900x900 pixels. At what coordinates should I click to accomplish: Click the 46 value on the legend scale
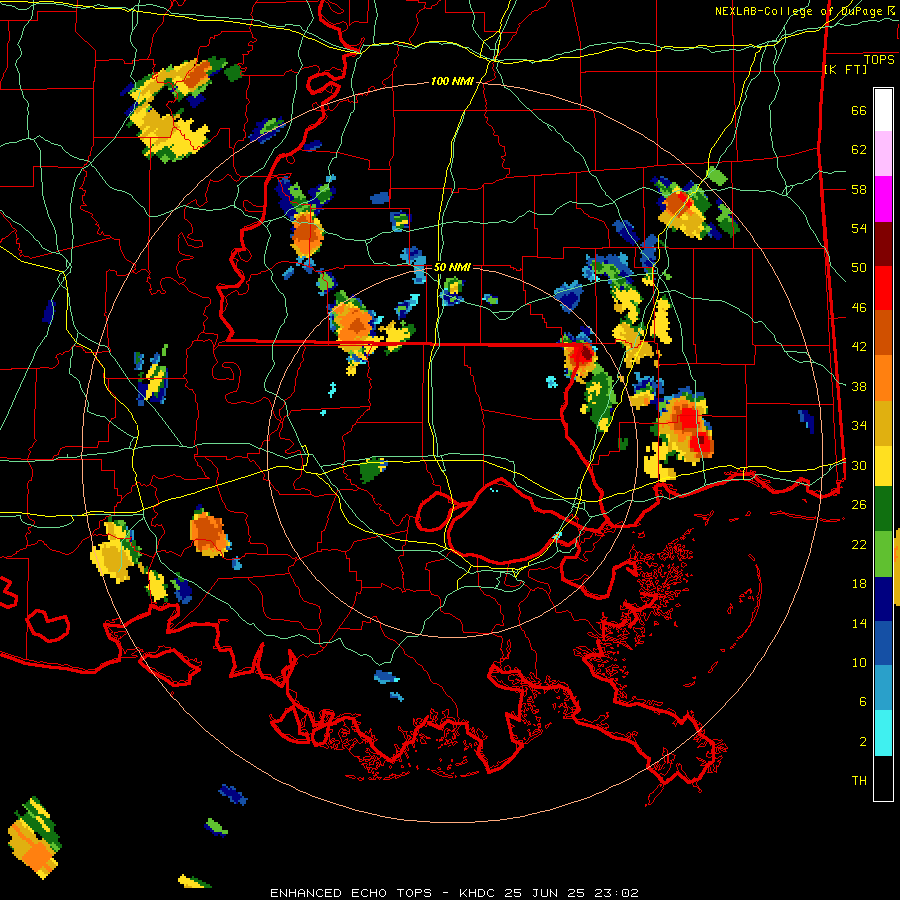point(859,308)
